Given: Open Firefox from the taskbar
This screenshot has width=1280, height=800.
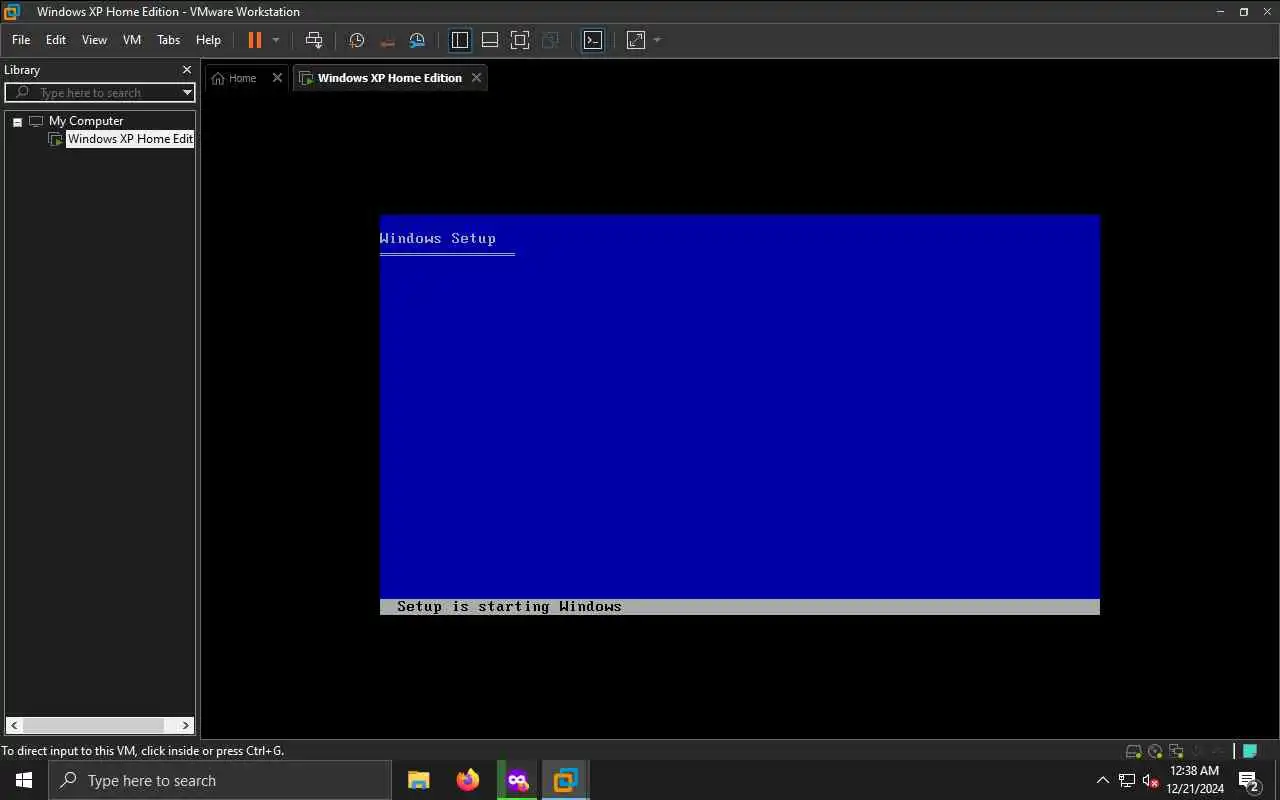Looking at the screenshot, I should coord(468,780).
